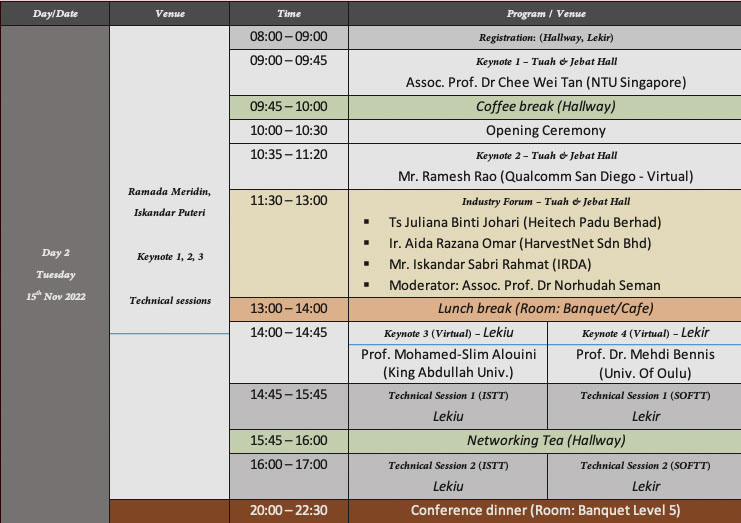Image resolution: width=741 pixels, height=523 pixels.
Task: Select the Coffee break (Hallway) row
Action: (x=545, y=107)
